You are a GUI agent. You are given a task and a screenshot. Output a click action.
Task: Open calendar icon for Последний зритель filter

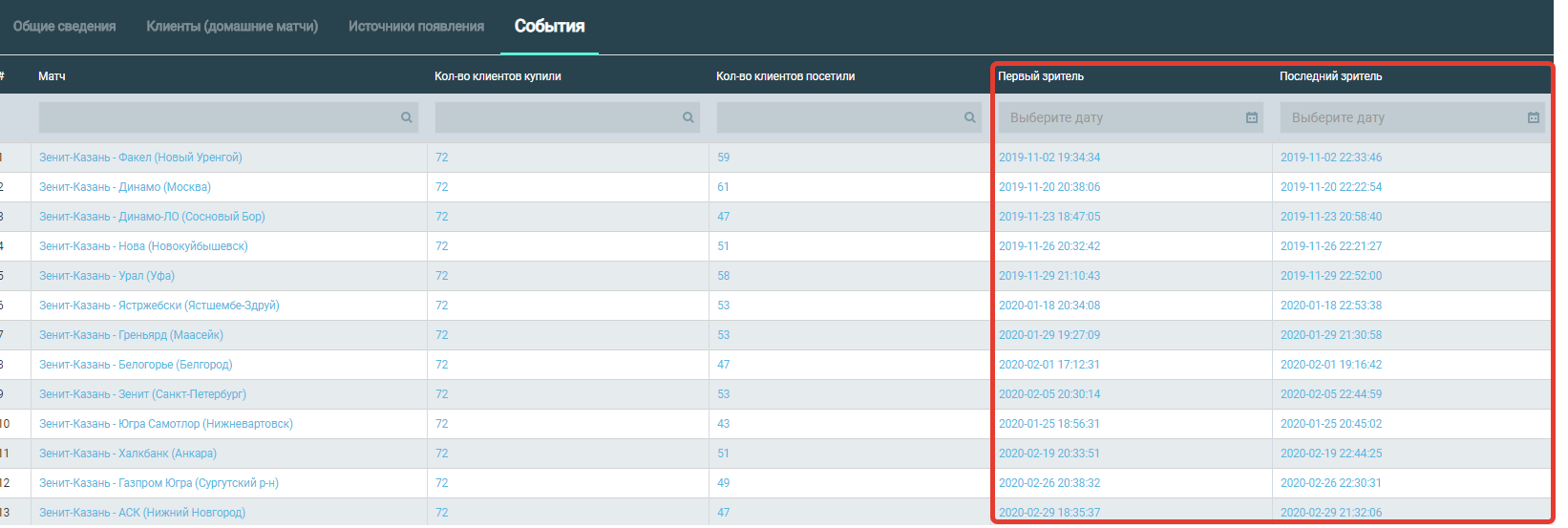click(x=1534, y=117)
